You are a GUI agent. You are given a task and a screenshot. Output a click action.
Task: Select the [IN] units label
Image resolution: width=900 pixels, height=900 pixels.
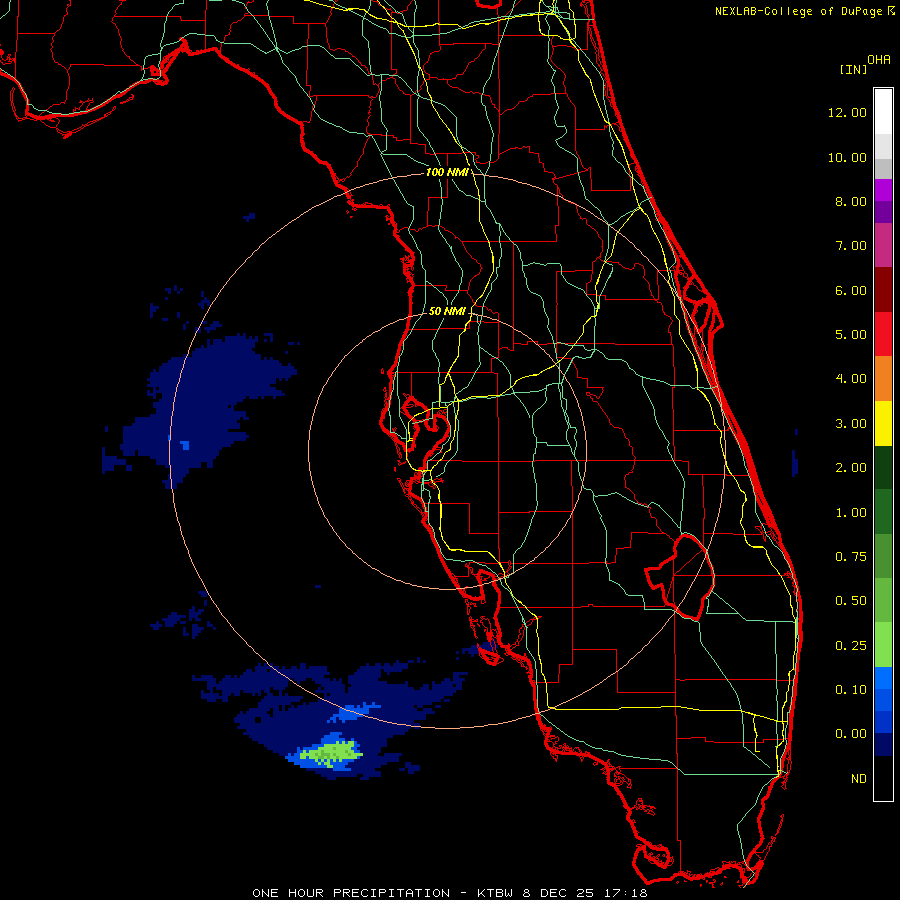853,69
